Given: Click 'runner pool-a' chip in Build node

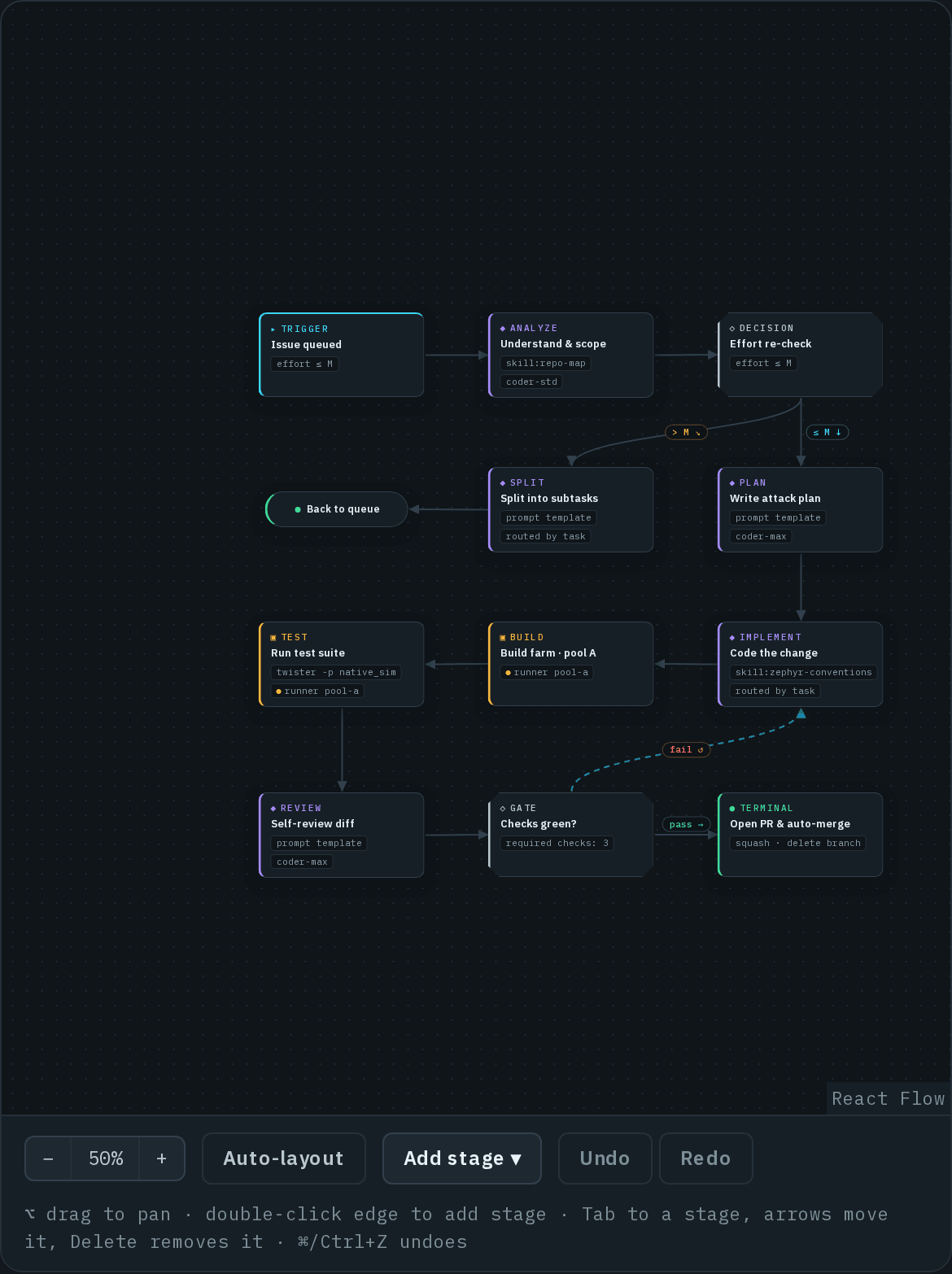Looking at the screenshot, I should pyautogui.click(x=548, y=673).
